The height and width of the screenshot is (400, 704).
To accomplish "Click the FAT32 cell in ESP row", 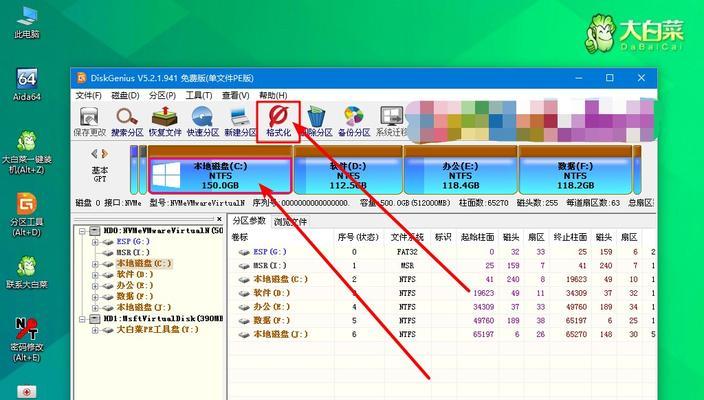I will (x=407, y=252).
